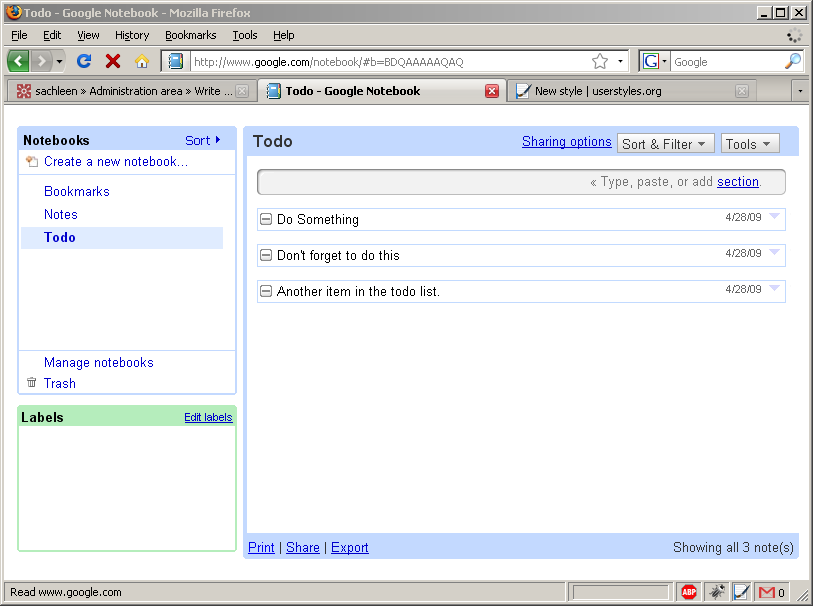Go to the Home page icon
The image size is (813, 606).
coord(142,61)
